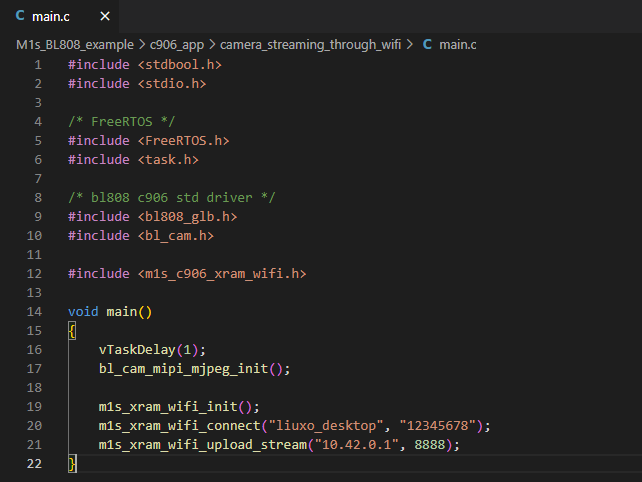Open camera_streaming_through_wifi breadcrumb
The image size is (642, 482).
coord(310,45)
